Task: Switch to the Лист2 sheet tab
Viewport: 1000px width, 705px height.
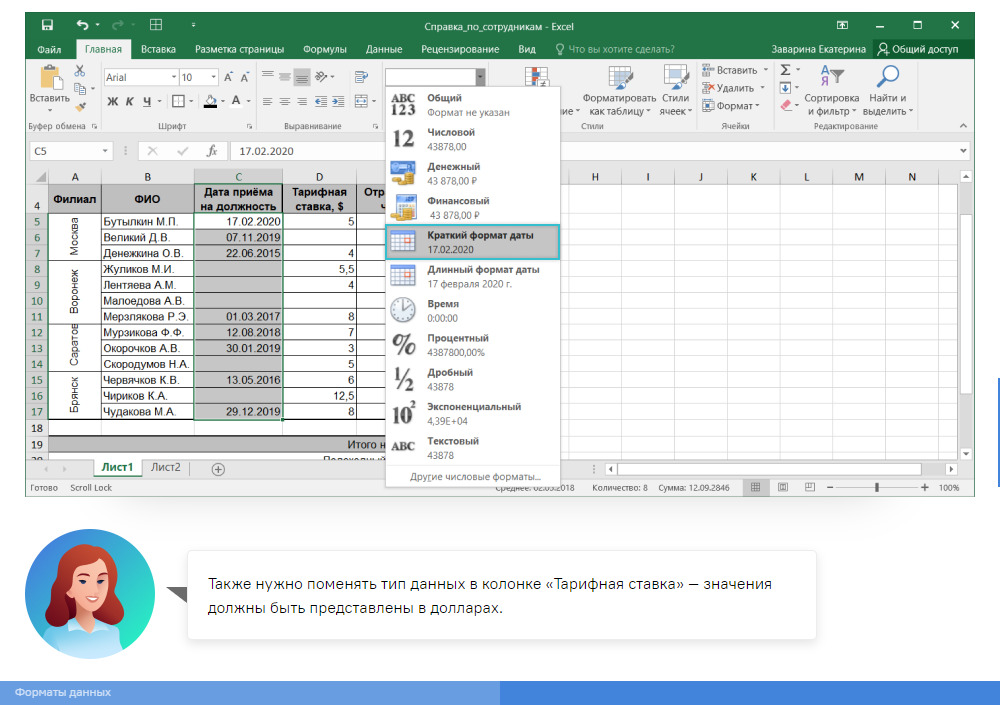Action: [165, 467]
